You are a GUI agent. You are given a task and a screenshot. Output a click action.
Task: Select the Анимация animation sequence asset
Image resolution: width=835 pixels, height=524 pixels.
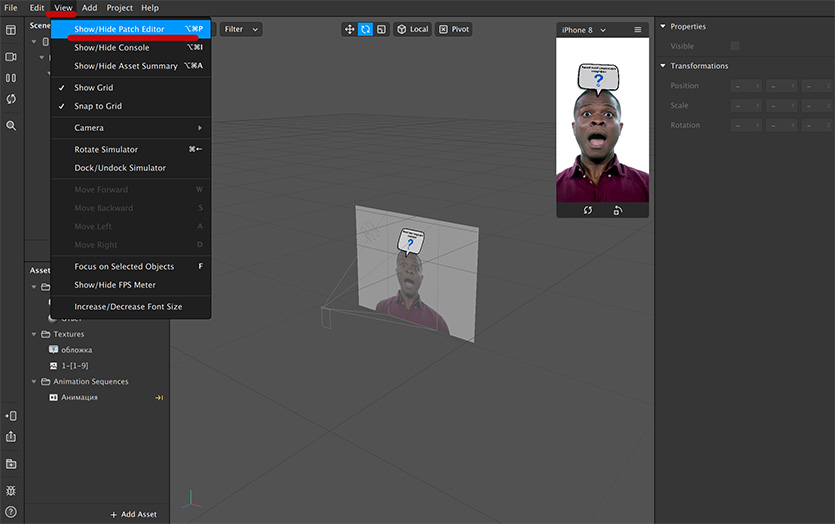click(79, 397)
